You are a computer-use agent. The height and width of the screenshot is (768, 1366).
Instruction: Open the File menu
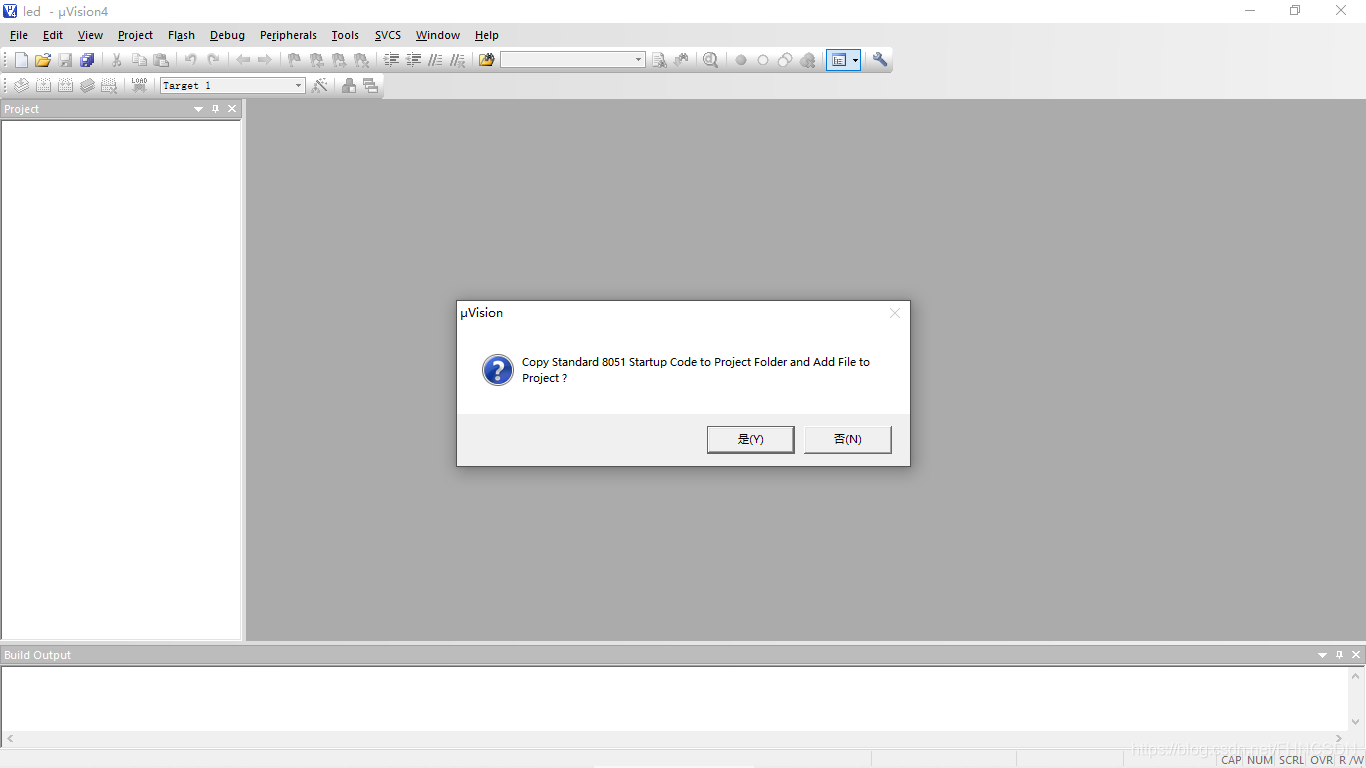pos(19,35)
